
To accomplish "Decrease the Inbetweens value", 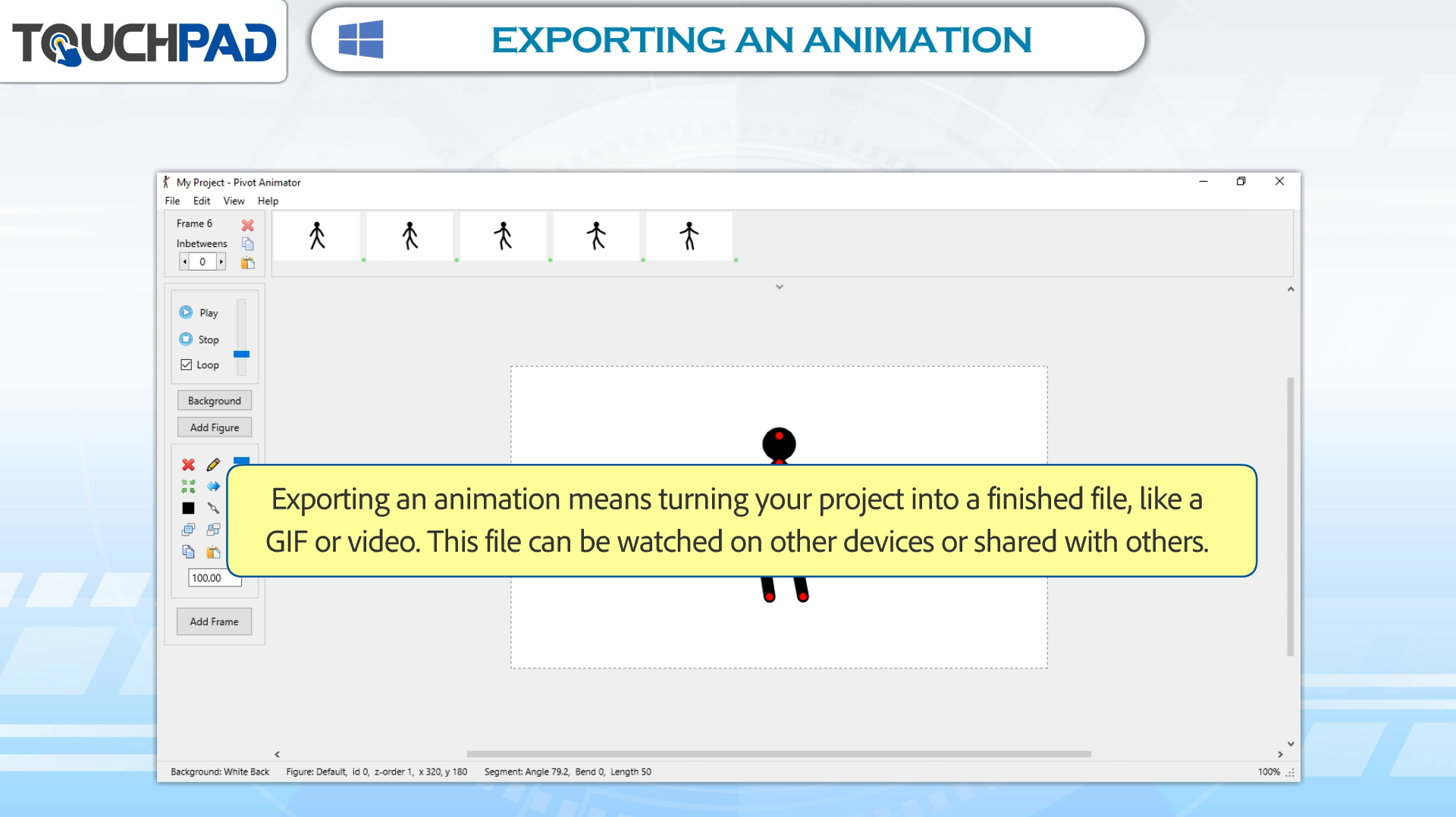I will (x=184, y=261).
